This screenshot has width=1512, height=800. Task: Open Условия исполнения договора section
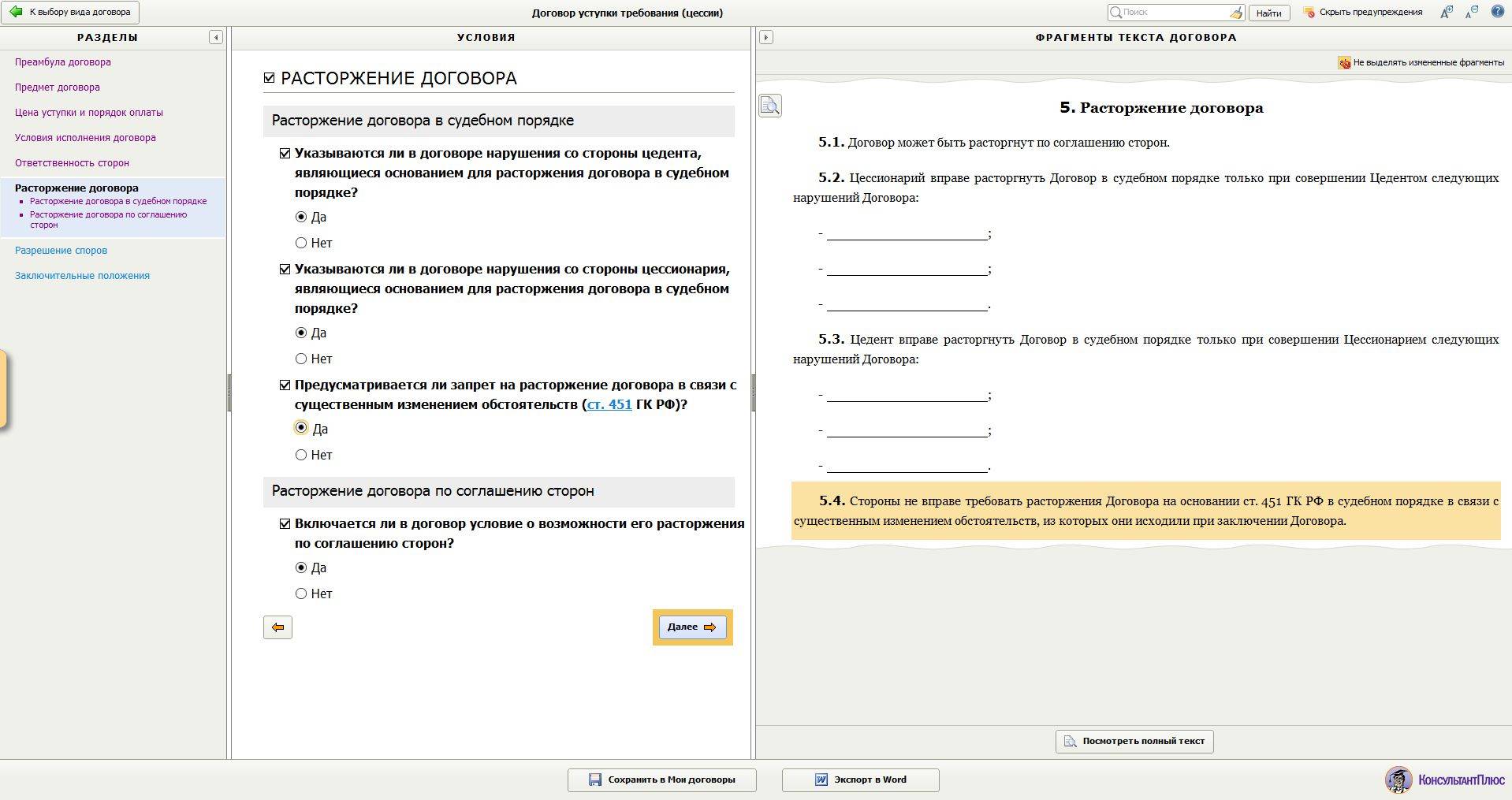(x=85, y=138)
